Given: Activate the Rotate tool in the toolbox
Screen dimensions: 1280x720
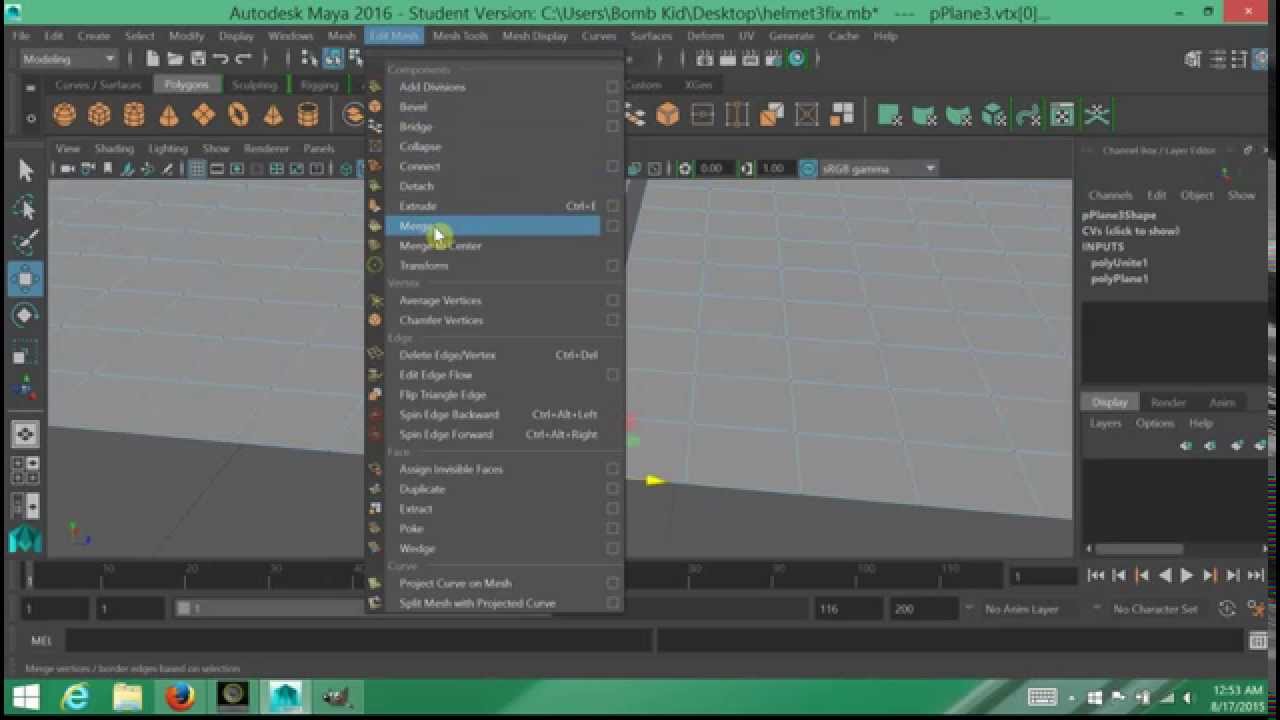Looking at the screenshot, I should click(x=26, y=315).
